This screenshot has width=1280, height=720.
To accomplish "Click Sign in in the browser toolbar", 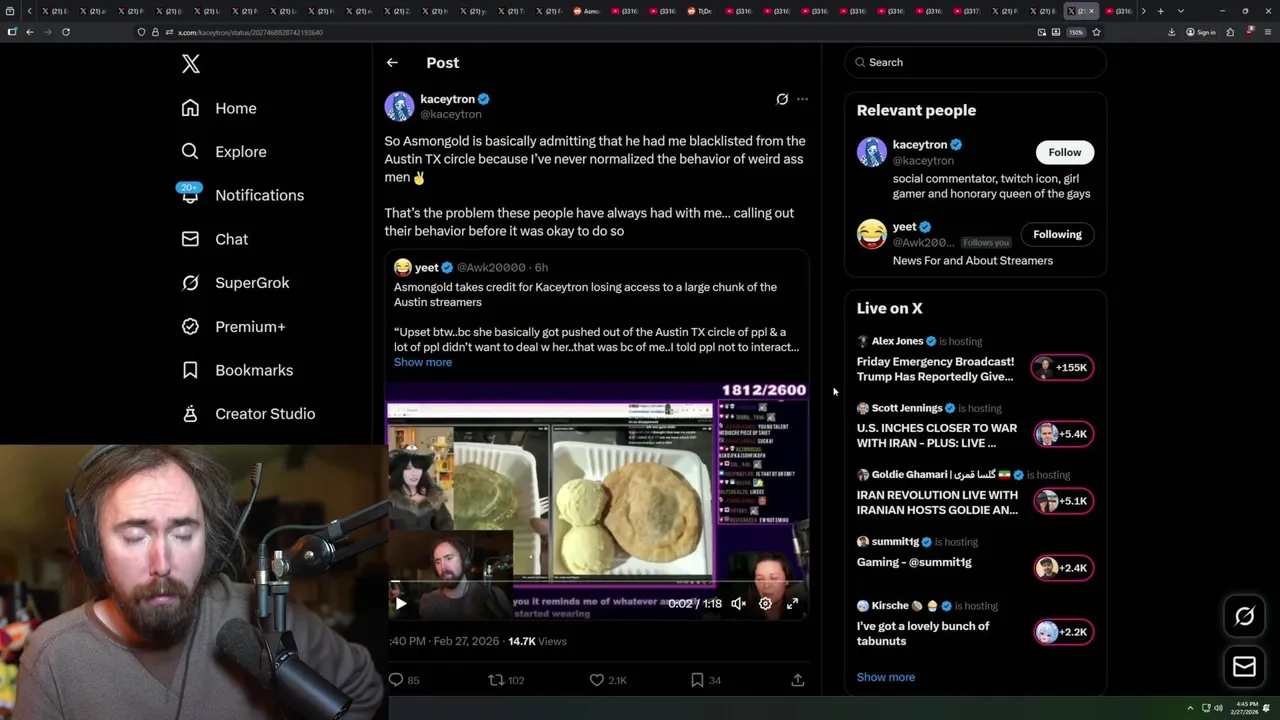I will [1201, 32].
